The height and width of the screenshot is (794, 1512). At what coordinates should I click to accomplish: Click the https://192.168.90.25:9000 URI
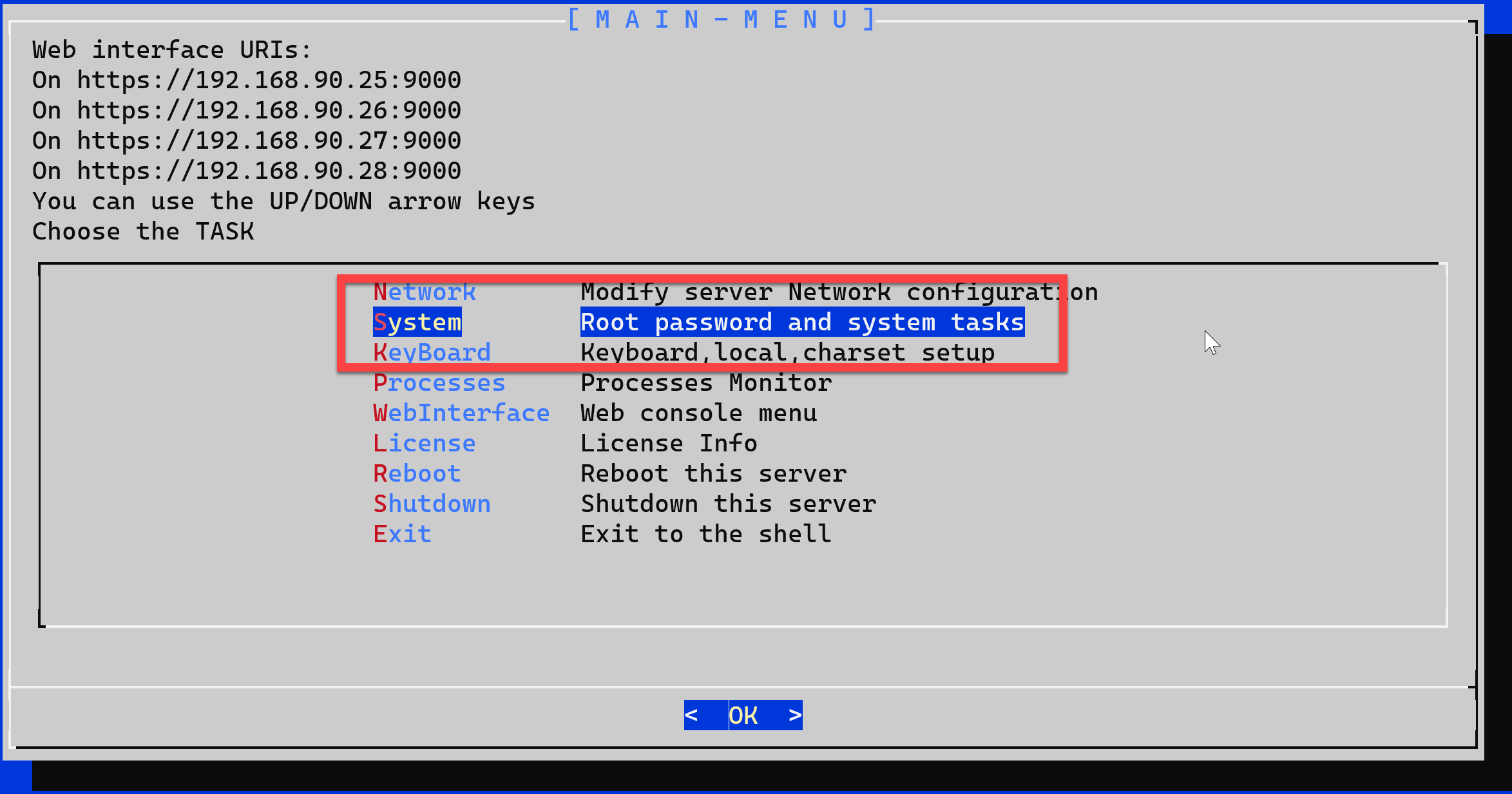coord(269,80)
